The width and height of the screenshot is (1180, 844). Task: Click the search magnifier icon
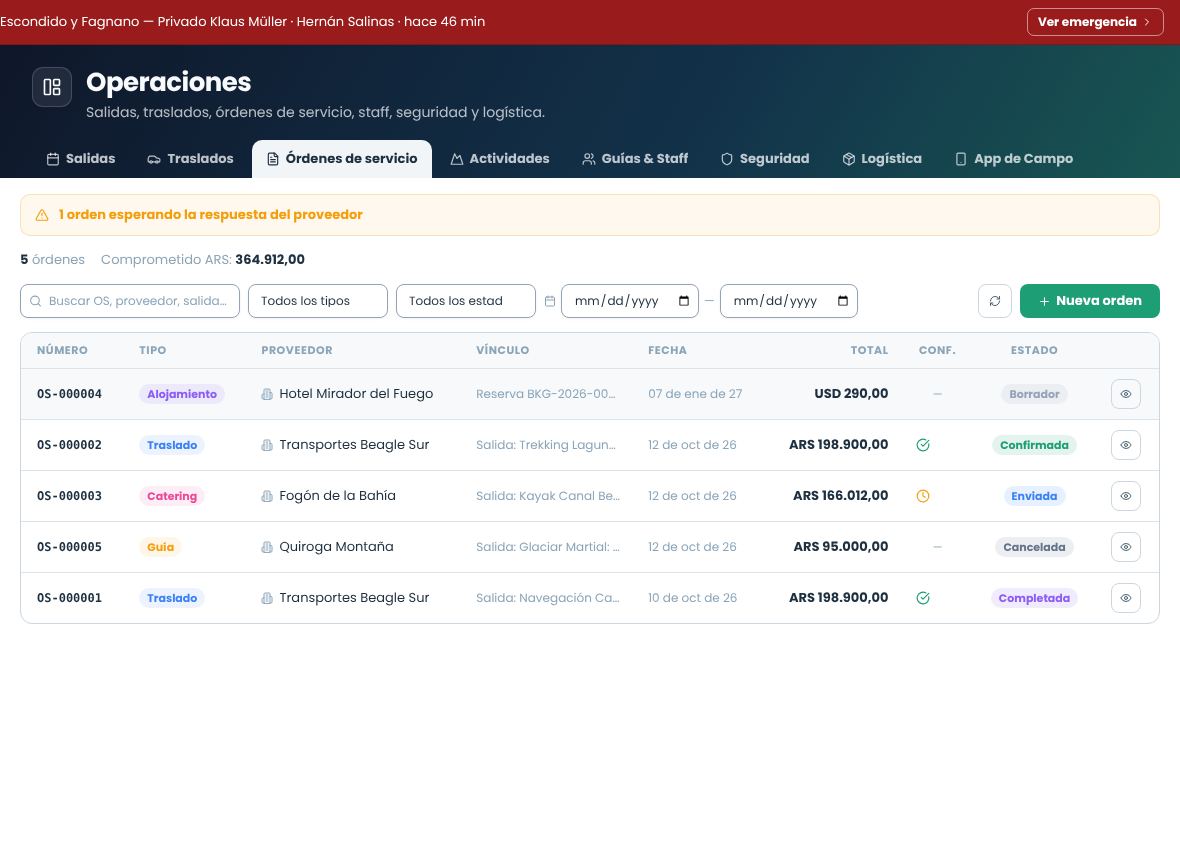click(35, 301)
